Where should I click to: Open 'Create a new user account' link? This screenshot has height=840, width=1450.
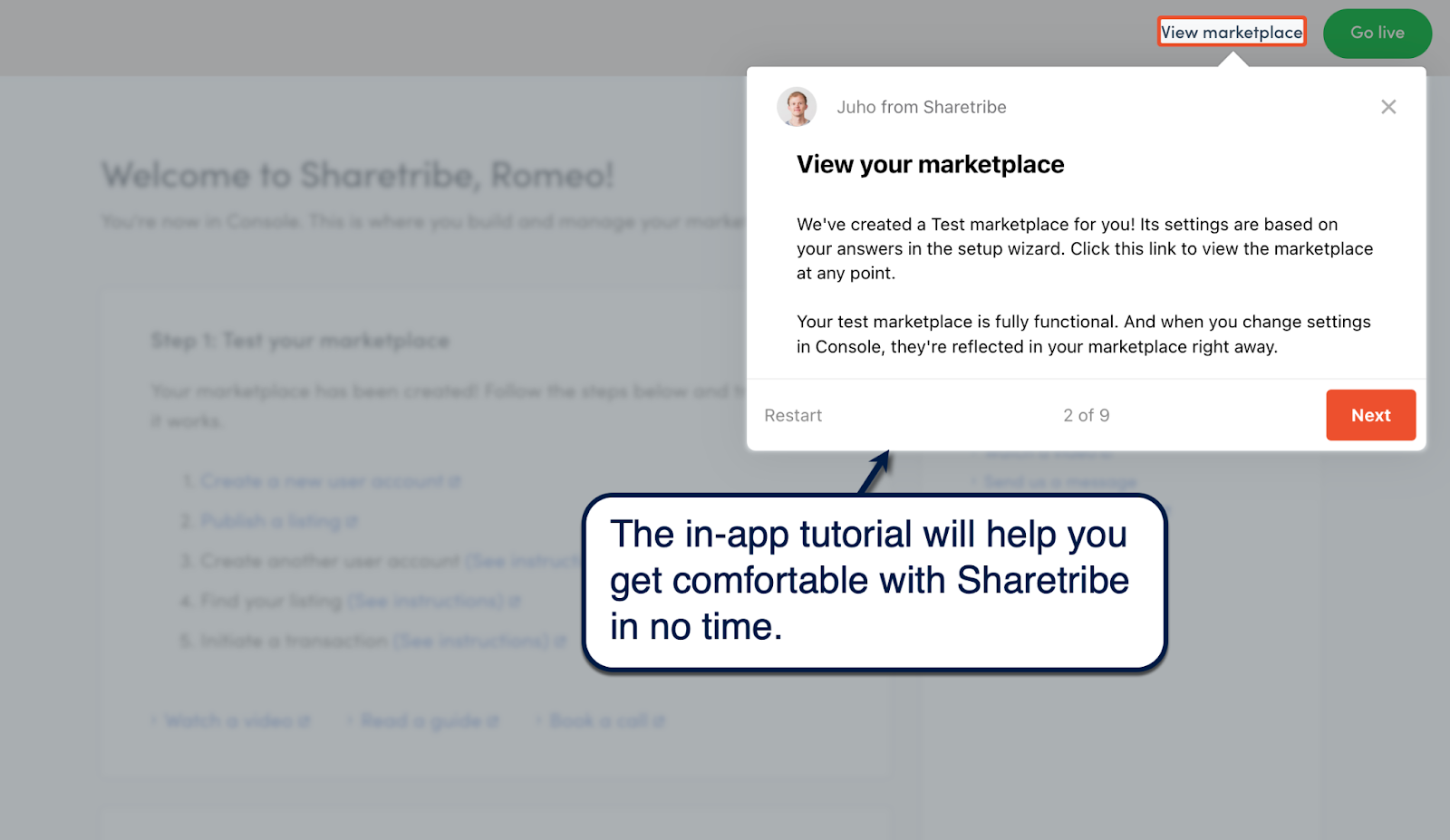[330, 481]
